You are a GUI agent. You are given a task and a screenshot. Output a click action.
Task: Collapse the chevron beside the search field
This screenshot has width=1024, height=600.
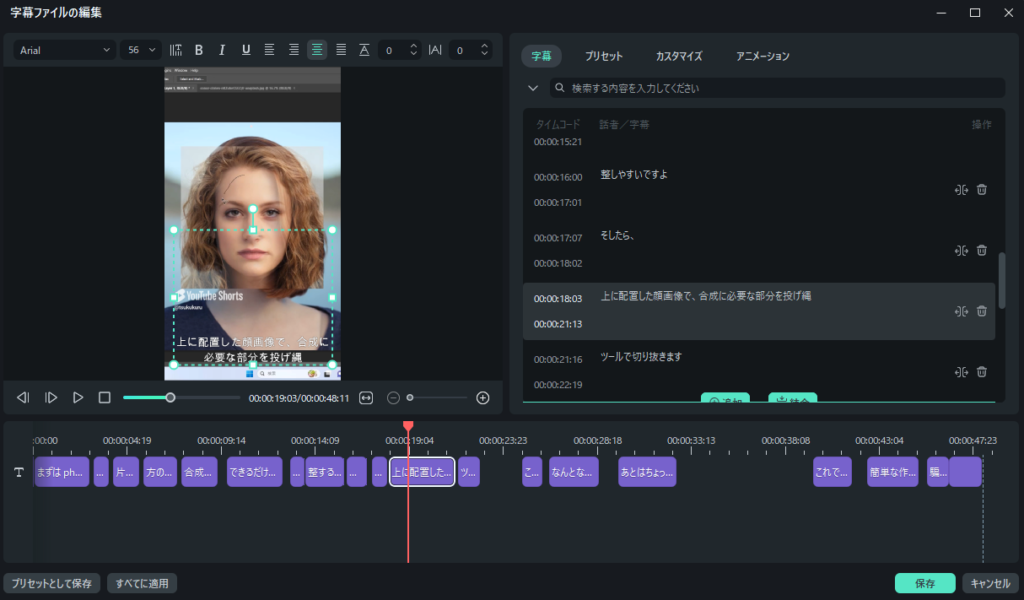pos(532,88)
